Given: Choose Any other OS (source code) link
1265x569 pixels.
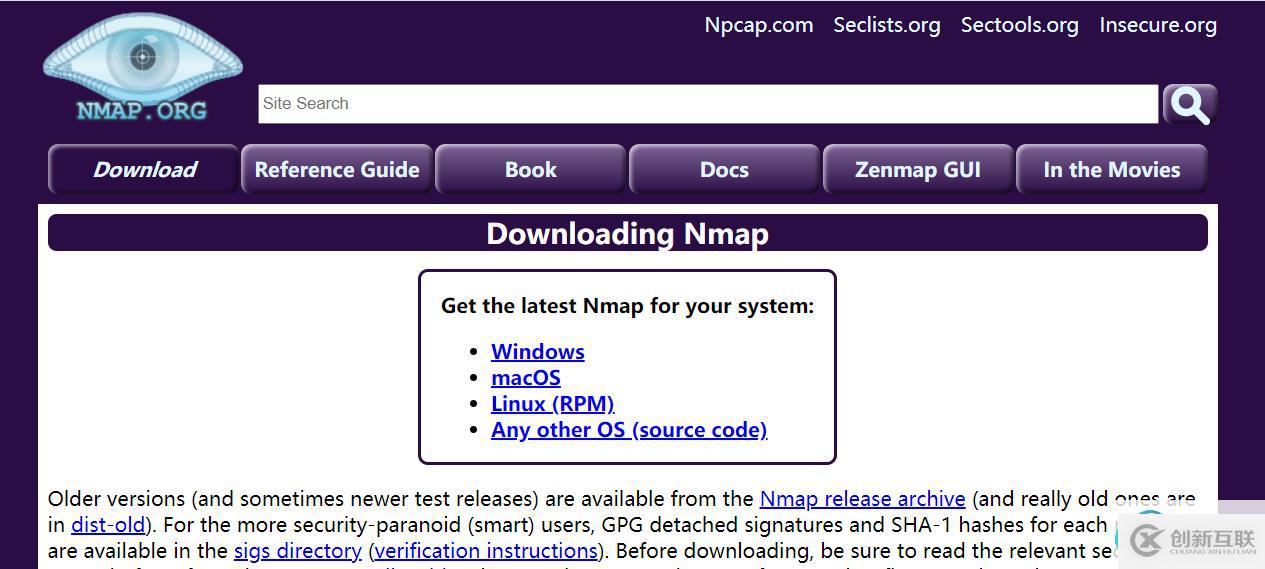Looking at the screenshot, I should click(629, 430).
